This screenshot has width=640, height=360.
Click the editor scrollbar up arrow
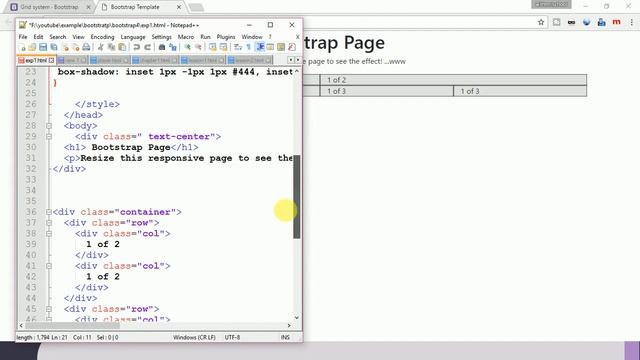click(x=297, y=71)
